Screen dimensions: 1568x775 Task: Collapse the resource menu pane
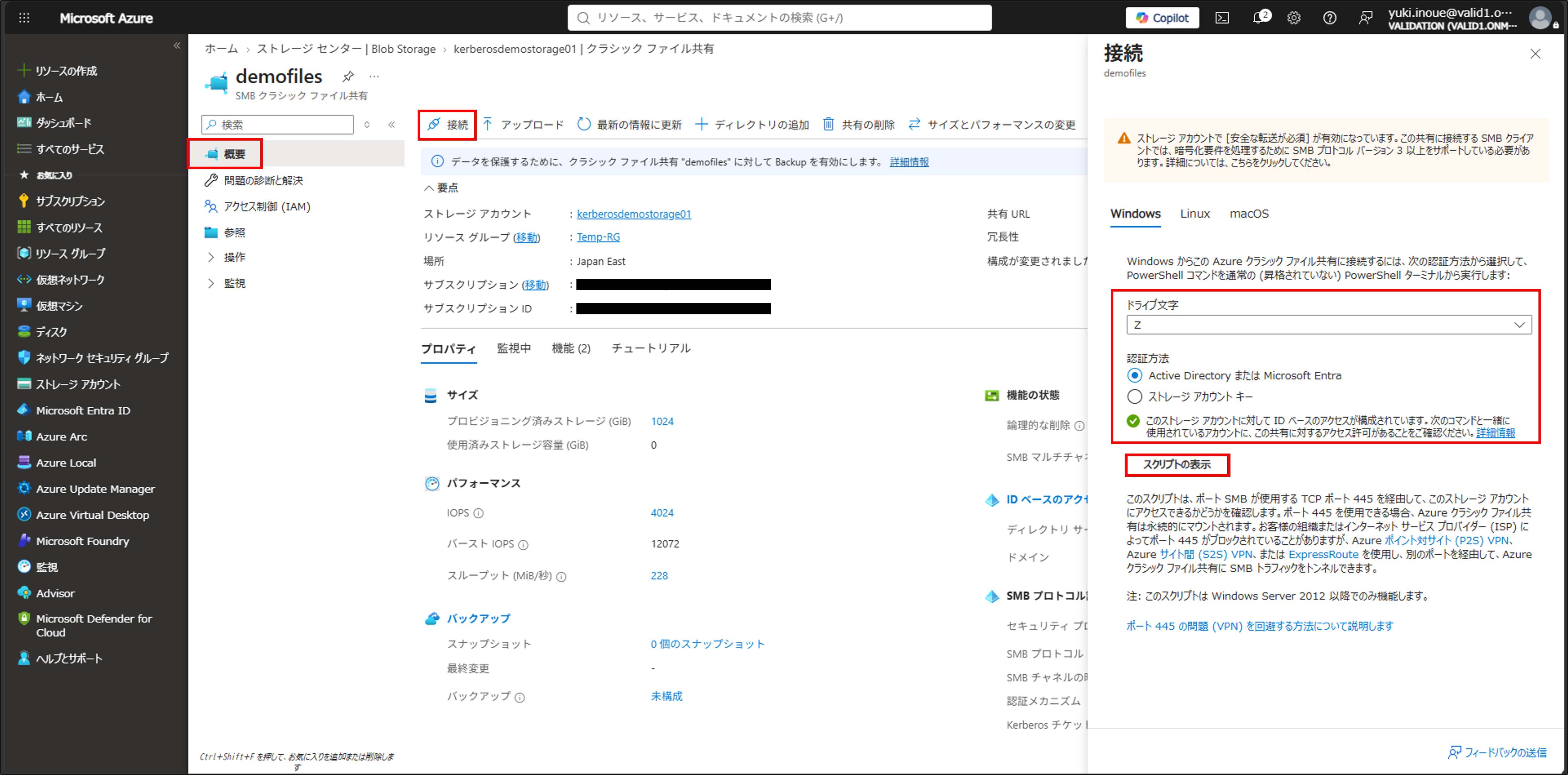pos(392,124)
